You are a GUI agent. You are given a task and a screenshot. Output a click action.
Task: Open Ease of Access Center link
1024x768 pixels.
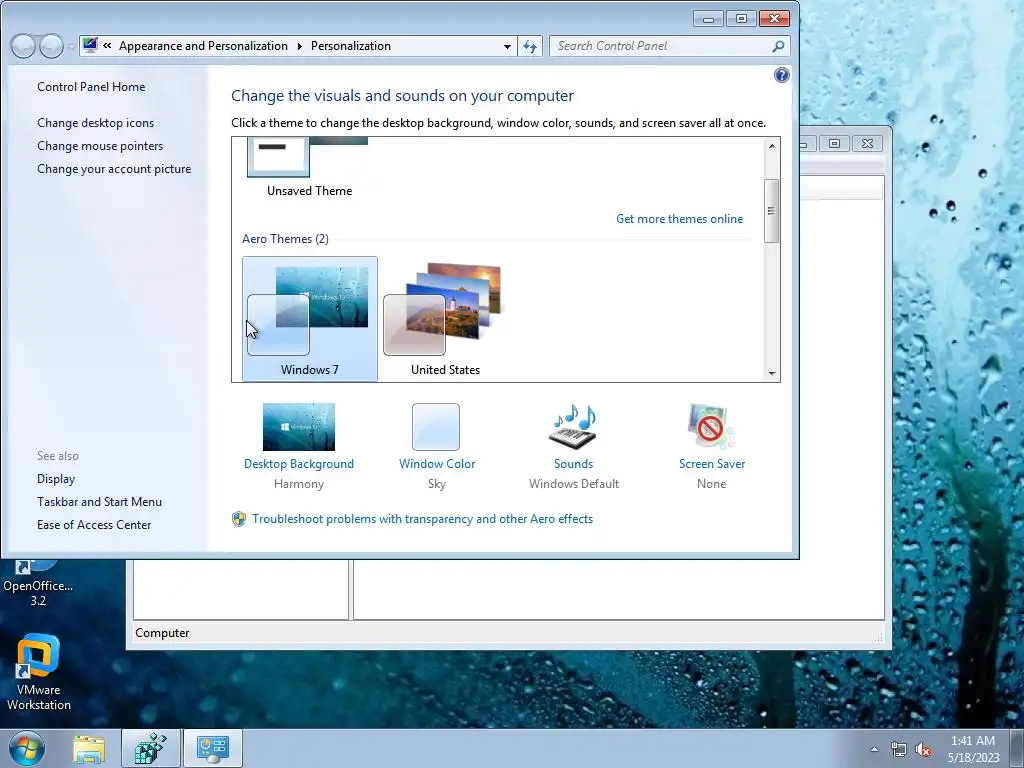(94, 524)
